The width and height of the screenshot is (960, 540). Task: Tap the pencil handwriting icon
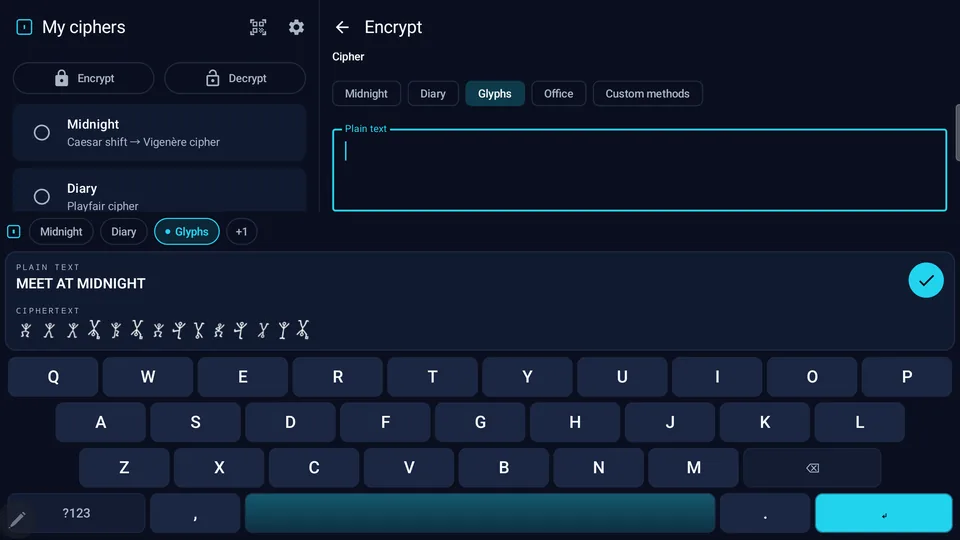[17, 520]
